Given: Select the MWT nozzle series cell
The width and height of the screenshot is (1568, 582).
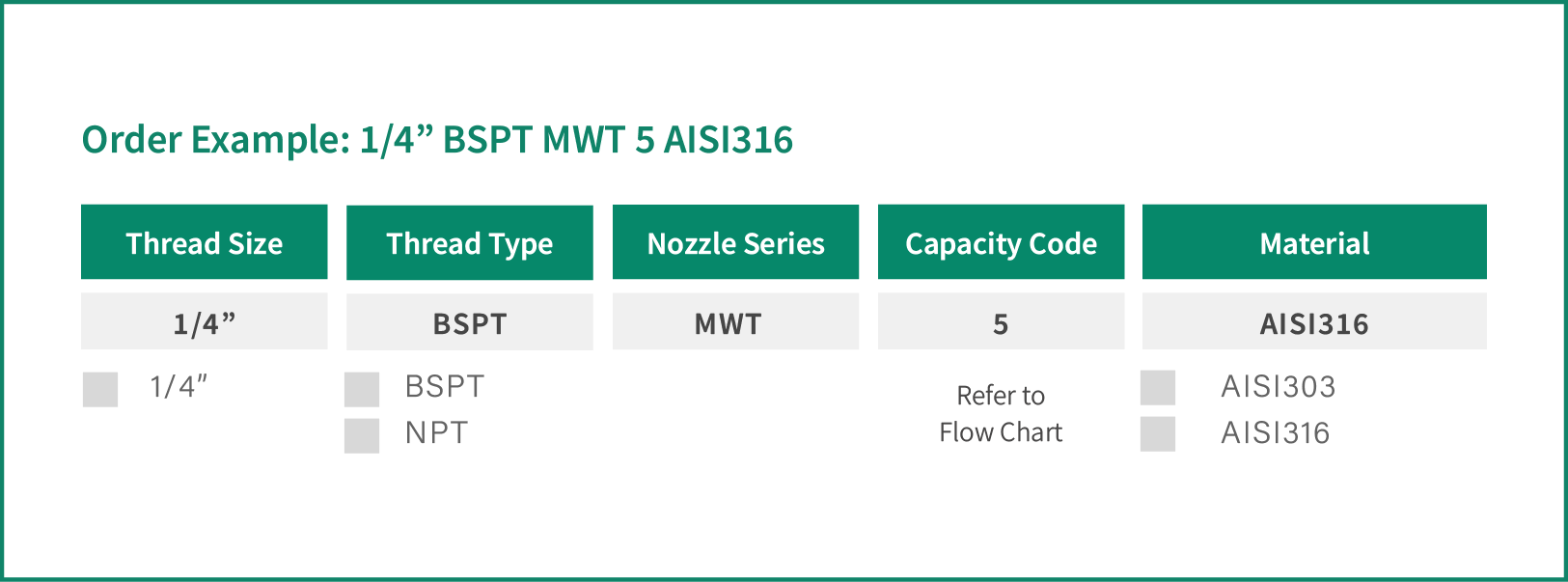Looking at the screenshot, I should 735,321.
